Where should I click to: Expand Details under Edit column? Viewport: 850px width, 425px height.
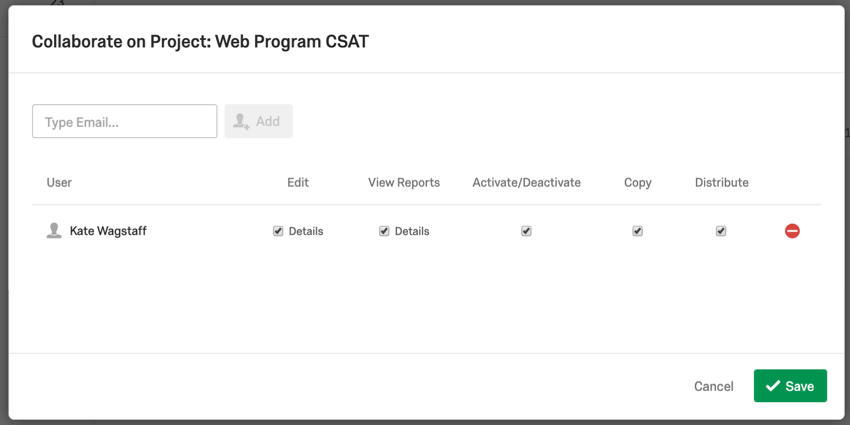(x=306, y=231)
